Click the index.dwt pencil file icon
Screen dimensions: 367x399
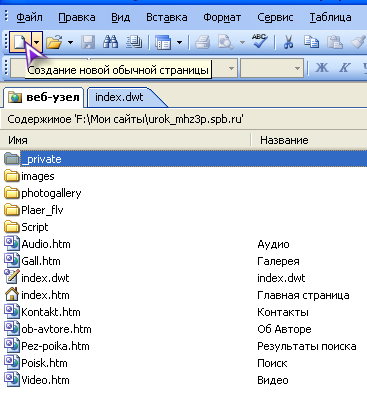[x=12, y=277]
